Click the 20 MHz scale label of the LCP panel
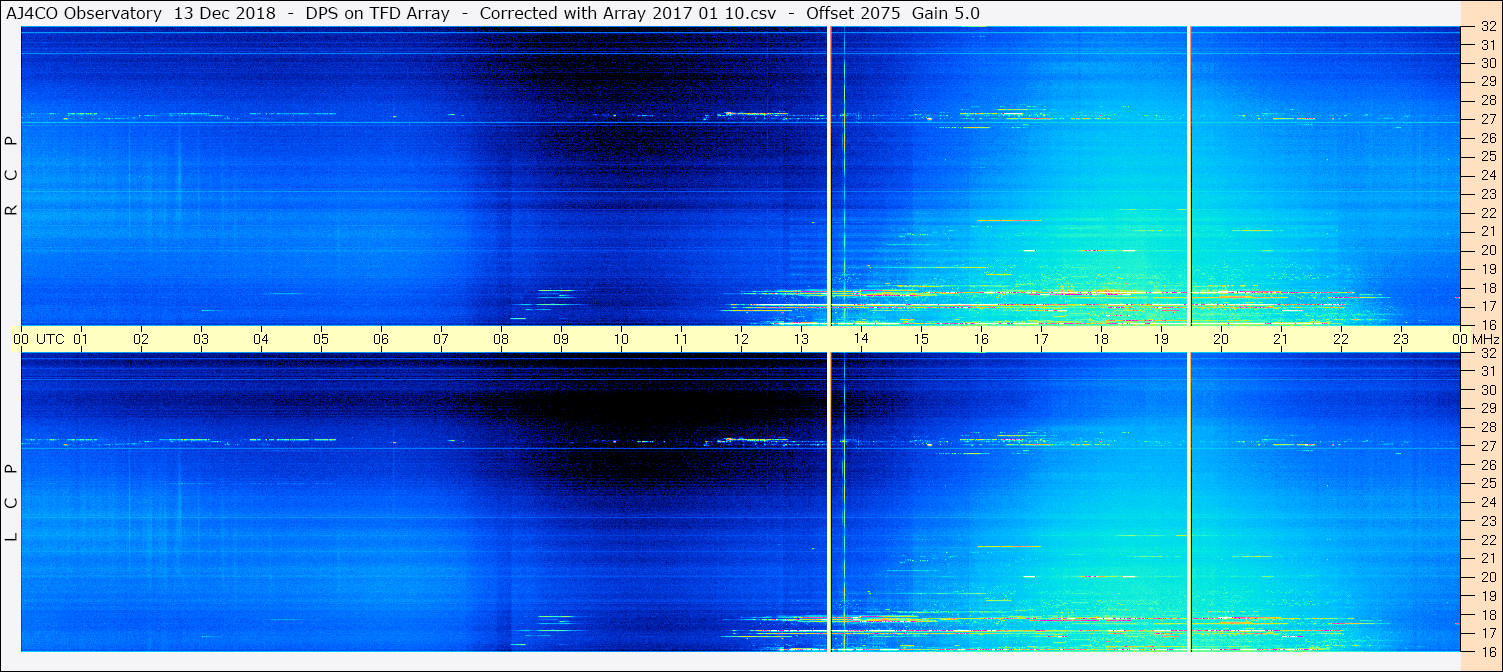The image size is (1503, 672). 1488,577
